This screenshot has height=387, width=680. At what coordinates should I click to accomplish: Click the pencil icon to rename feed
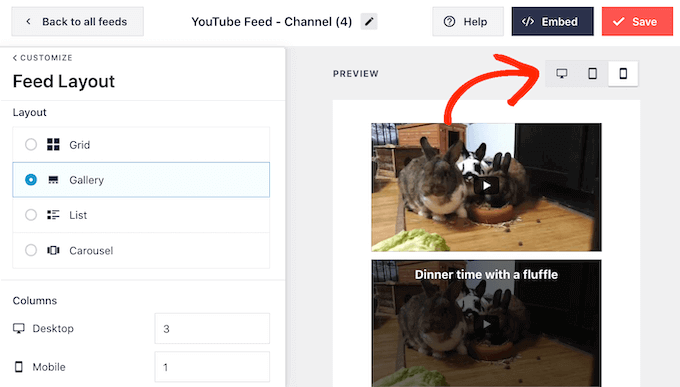[369, 22]
